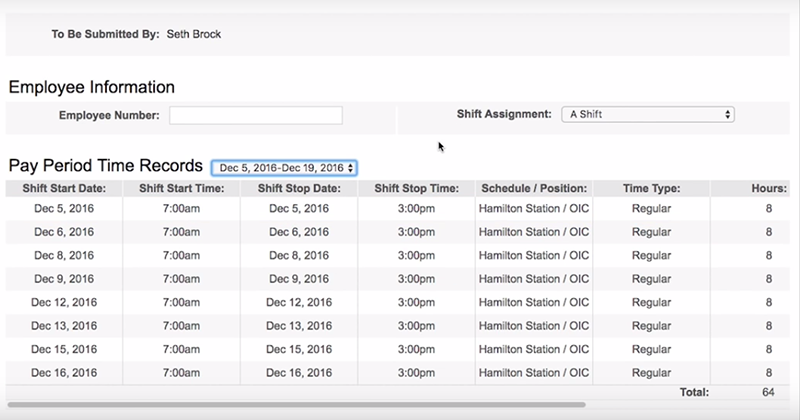This screenshot has width=800, height=420.
Task: Click the Shift Start Time column header
Action: pos(181,188)
